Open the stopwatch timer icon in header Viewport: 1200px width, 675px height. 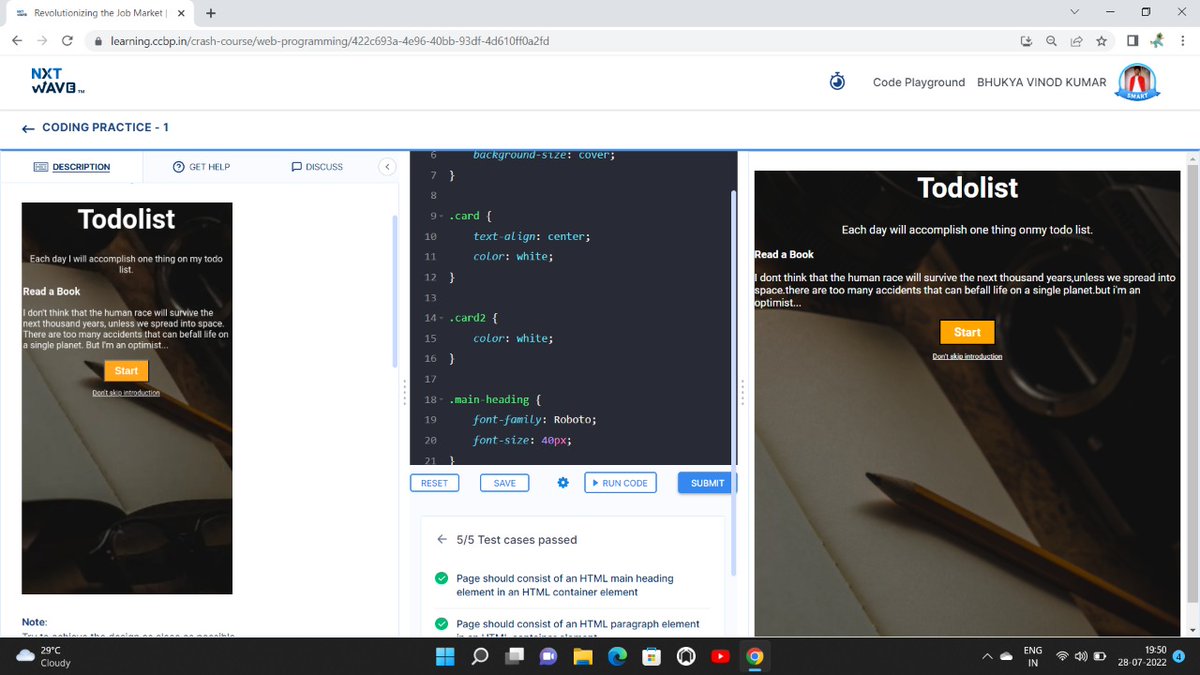838,81
